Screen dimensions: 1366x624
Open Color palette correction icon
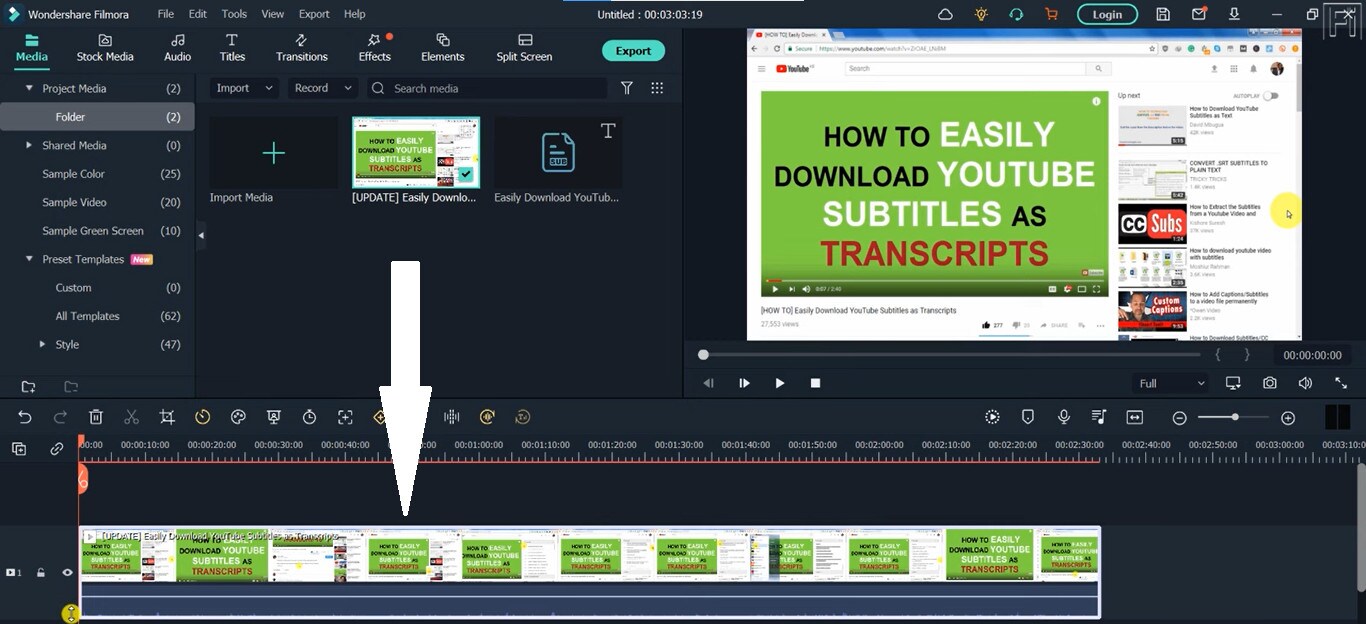tap(238, 417)
